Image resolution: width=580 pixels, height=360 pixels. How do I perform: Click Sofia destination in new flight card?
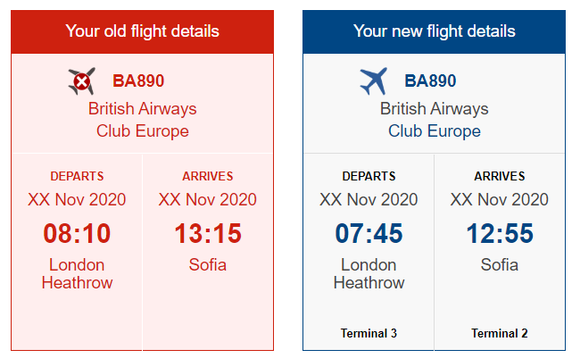(499, 265)
